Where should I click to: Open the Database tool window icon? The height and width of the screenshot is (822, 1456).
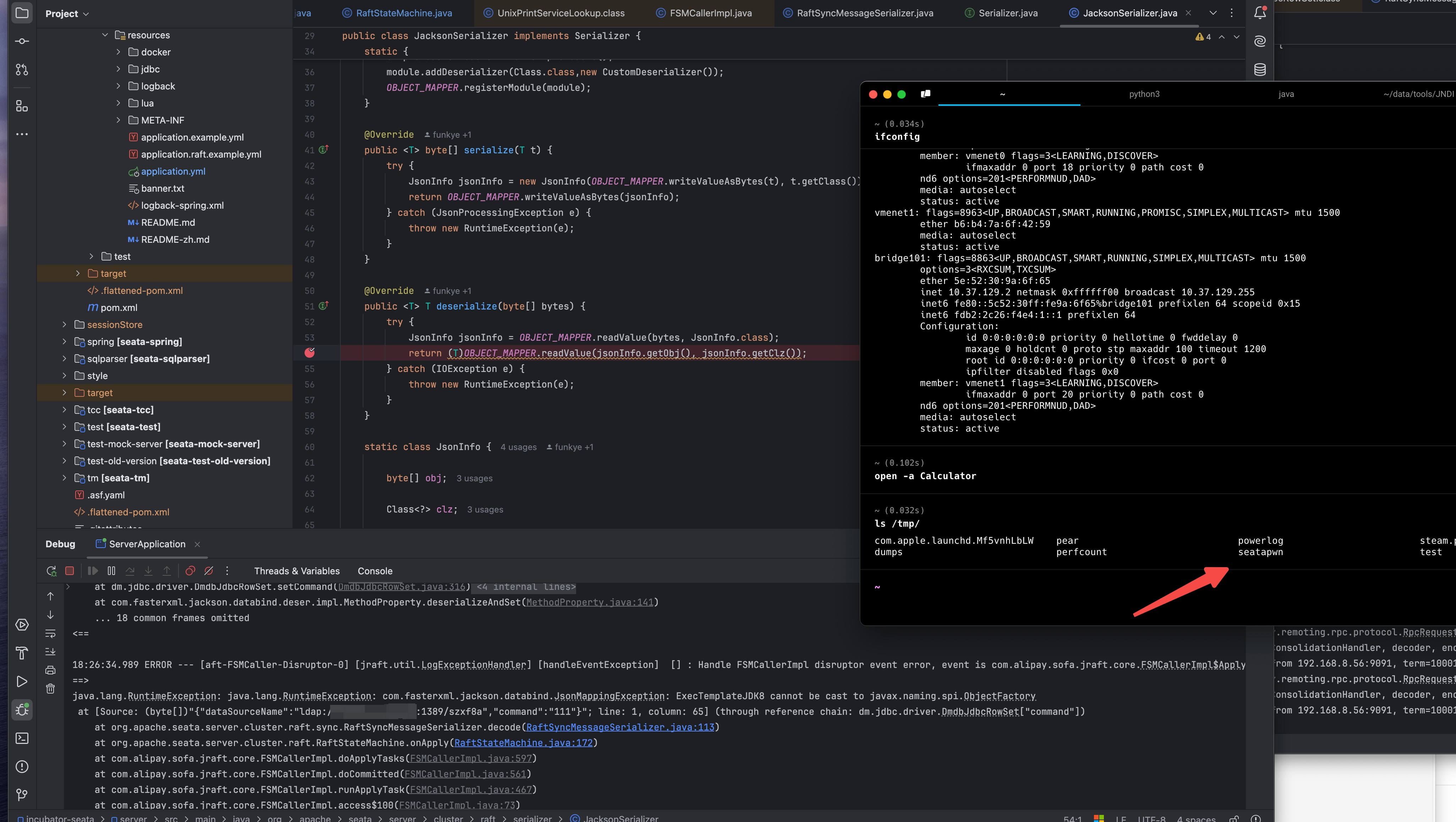coord(1260,70)
